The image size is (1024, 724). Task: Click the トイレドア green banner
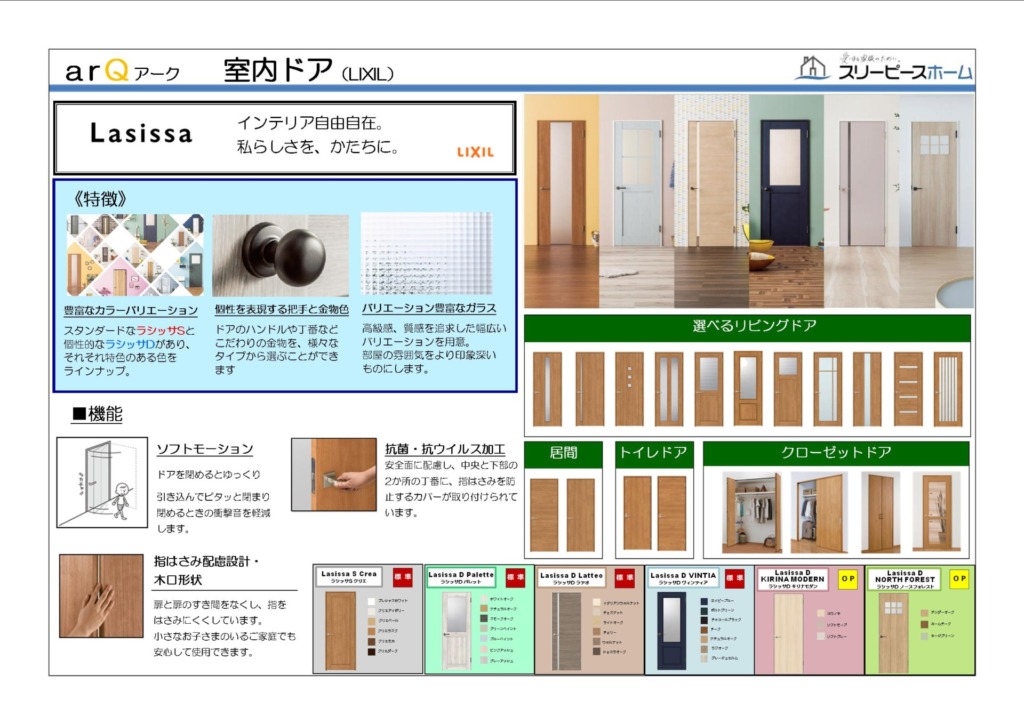(654, 454)
